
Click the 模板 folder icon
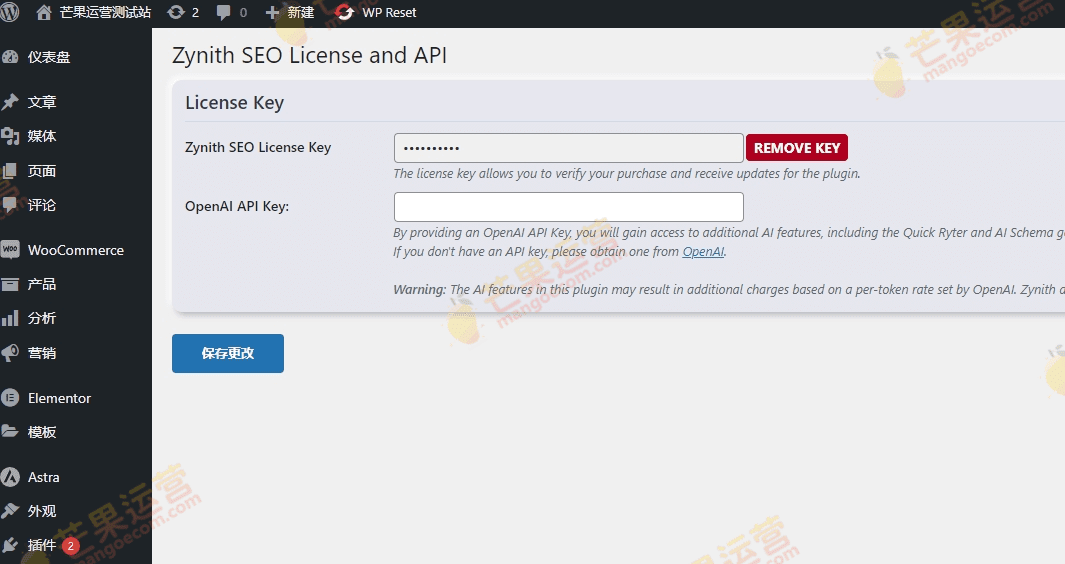tap(10, 431)
